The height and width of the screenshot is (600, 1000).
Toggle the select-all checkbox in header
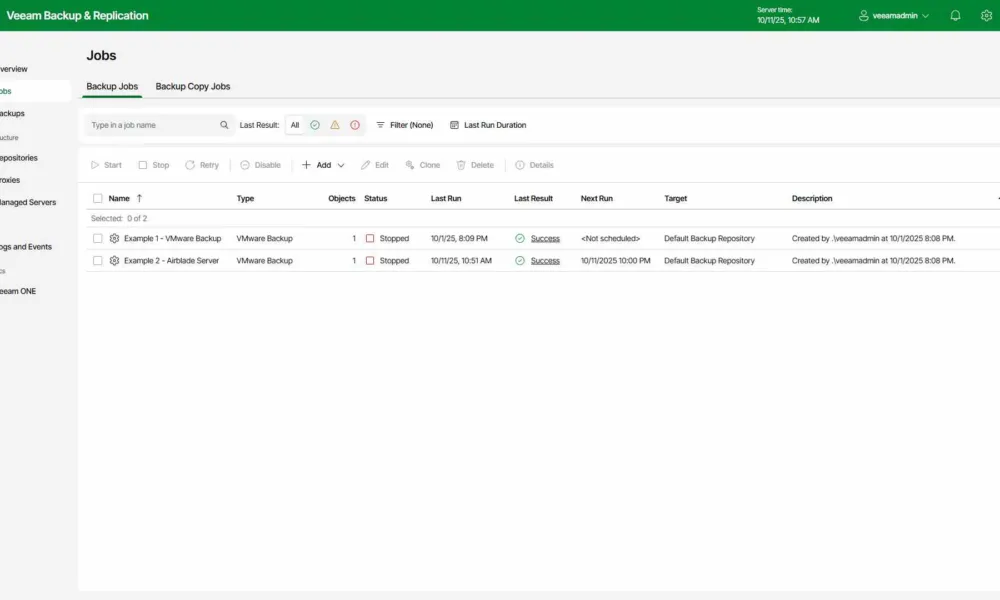(98, 199)
